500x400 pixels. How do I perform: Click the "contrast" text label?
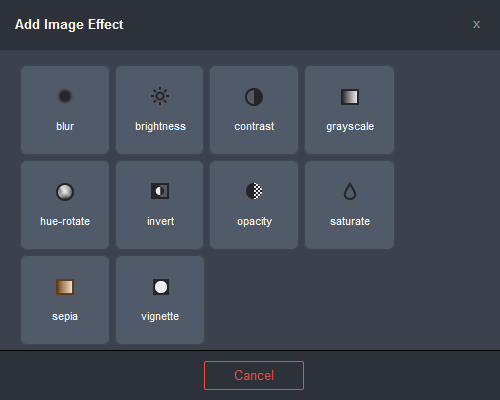254,127
